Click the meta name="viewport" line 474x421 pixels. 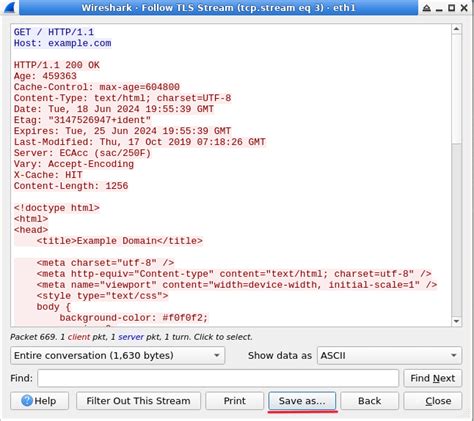(x=237, y=285)
